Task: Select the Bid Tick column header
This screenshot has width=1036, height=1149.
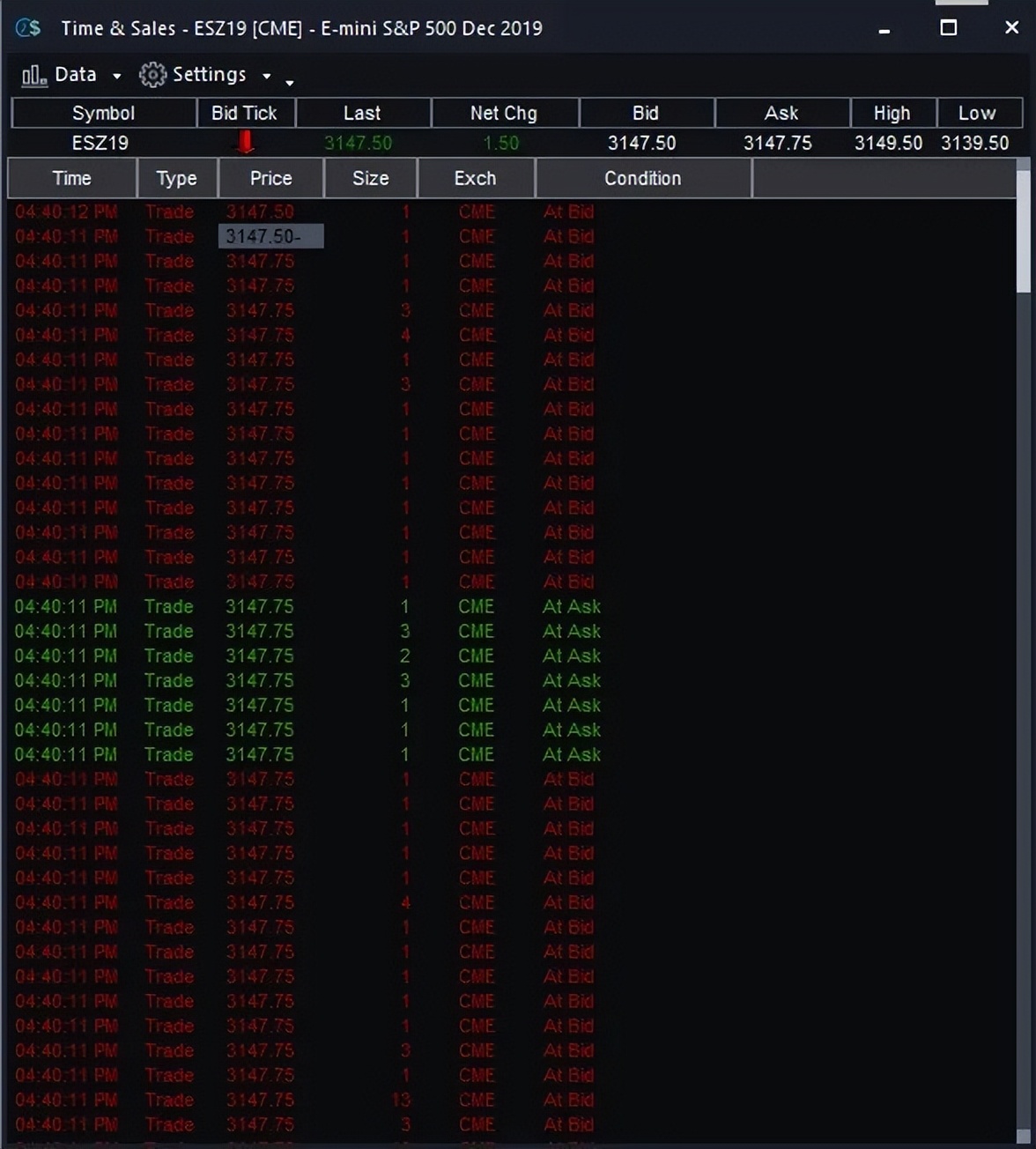Action: click(245, 113)
